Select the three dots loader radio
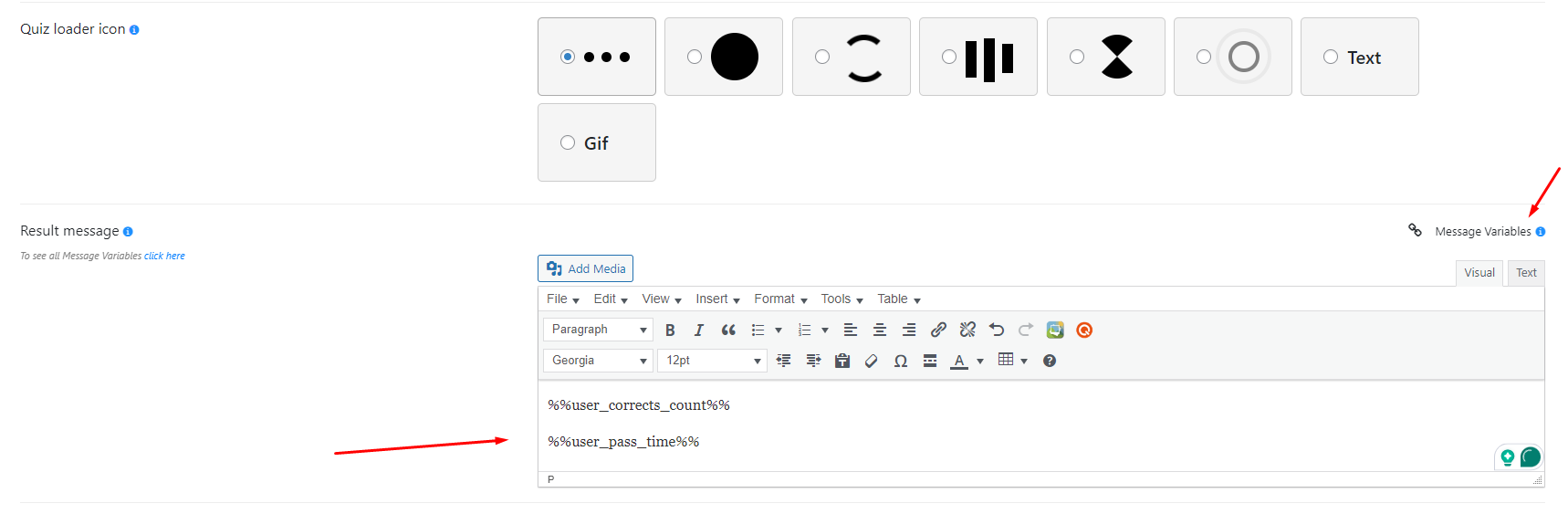The width and height of the screenshot is (1568, 514). (568, 57)
